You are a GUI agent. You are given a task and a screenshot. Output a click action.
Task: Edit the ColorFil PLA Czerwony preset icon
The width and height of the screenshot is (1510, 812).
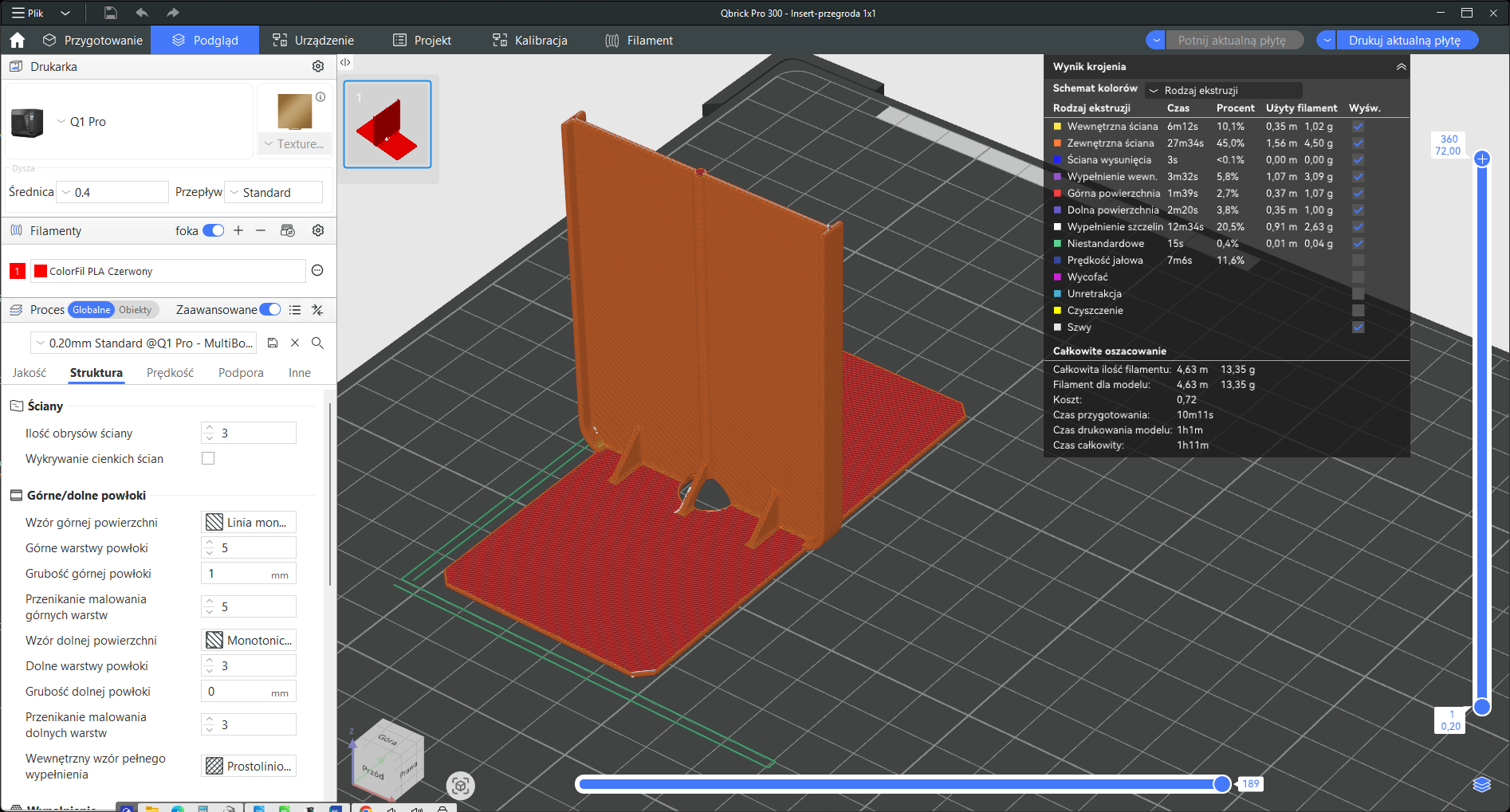pyautogui.click(x=317, y=270)
